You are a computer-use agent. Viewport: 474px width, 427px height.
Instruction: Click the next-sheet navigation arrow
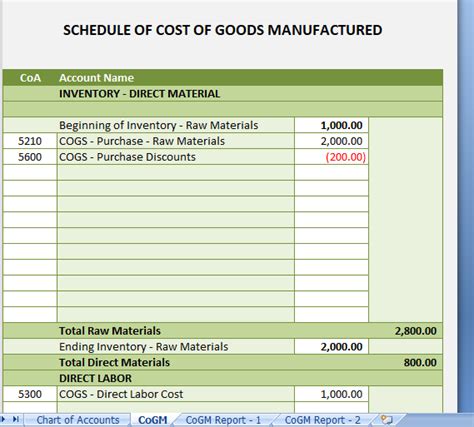[x=4, y=419]
